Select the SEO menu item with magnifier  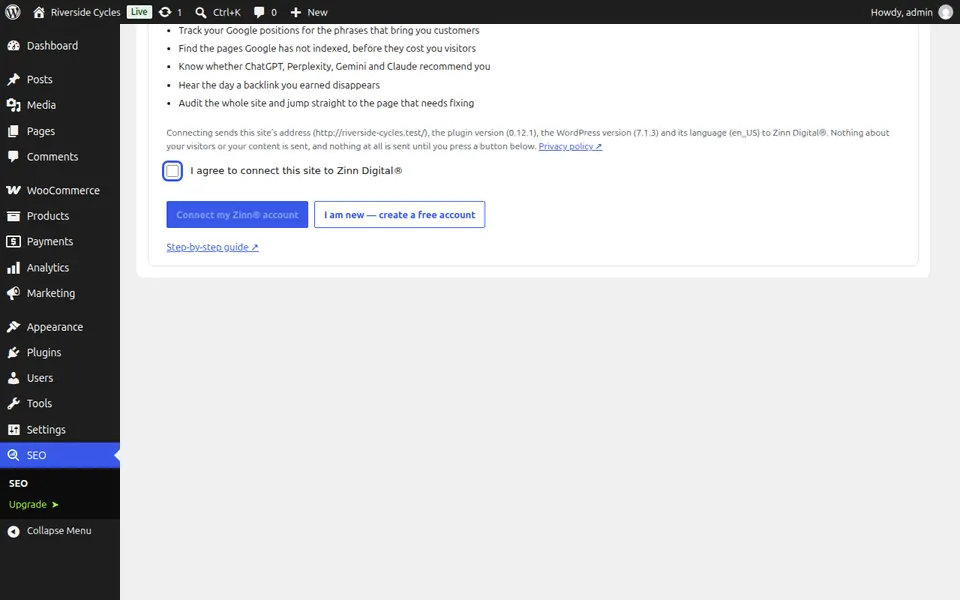point(60,456)
